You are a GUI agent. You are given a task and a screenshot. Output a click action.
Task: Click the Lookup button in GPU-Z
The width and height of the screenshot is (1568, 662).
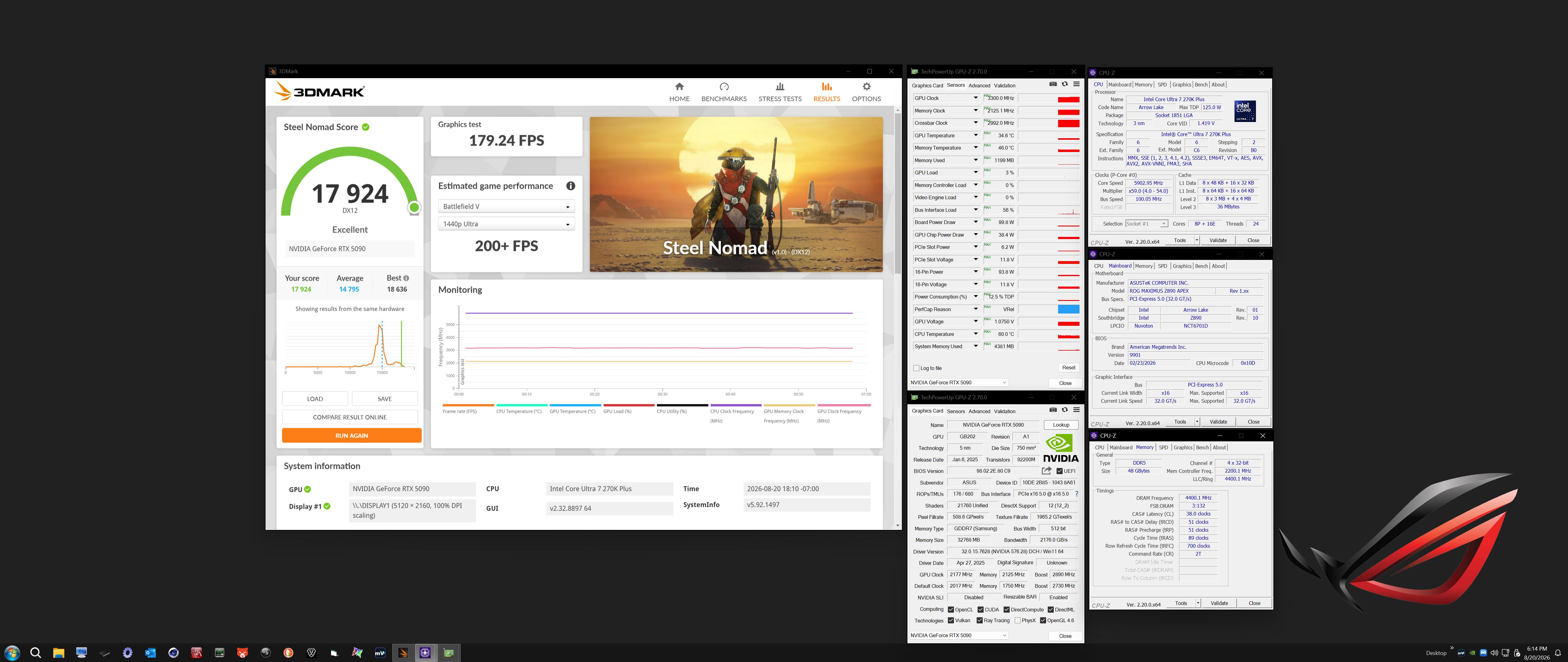1061,425
